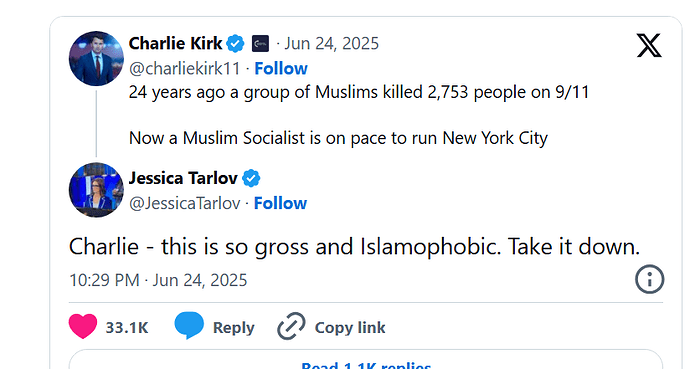
Task: Click the chain copy link icon
Action: 291,326
